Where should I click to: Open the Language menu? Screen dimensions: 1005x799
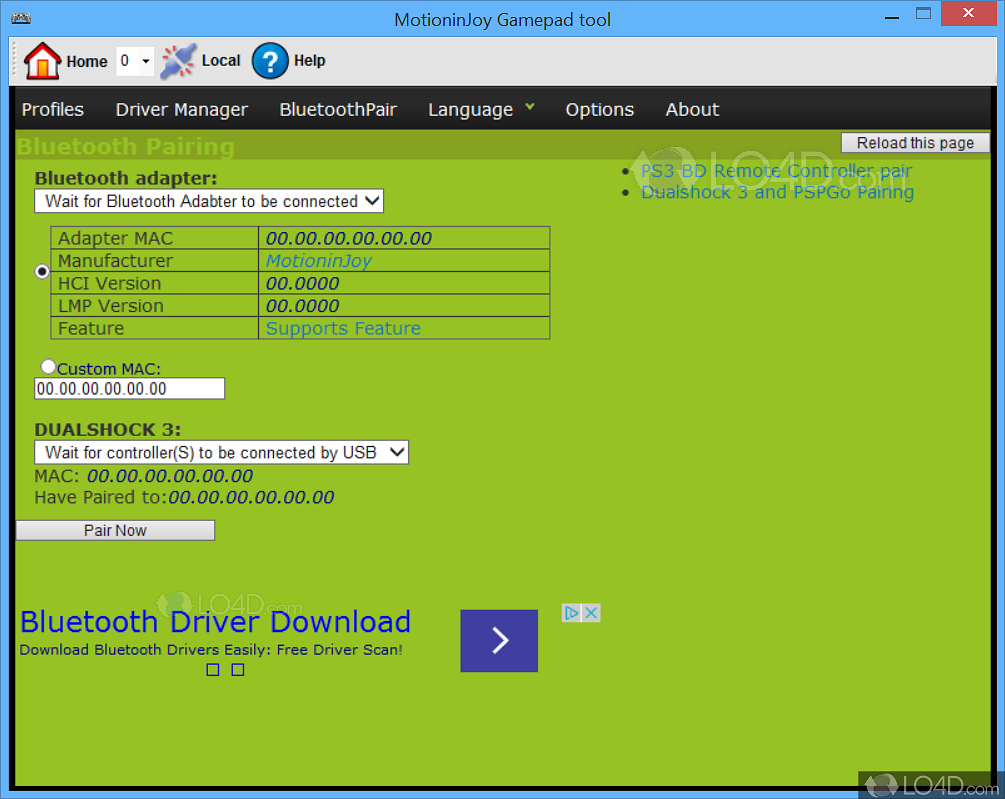[481, 110]
